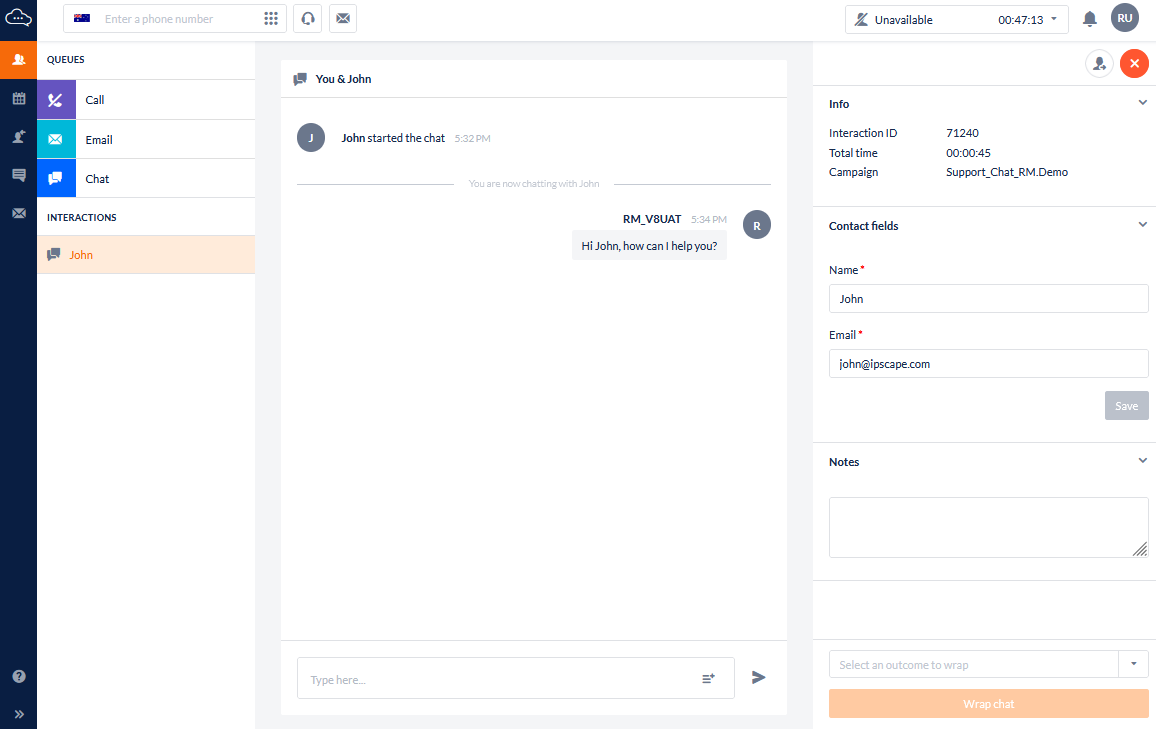Viewport: 1156px width, 729px height.
Task: Click the add participant icon
Action: tap(1099, 64)
